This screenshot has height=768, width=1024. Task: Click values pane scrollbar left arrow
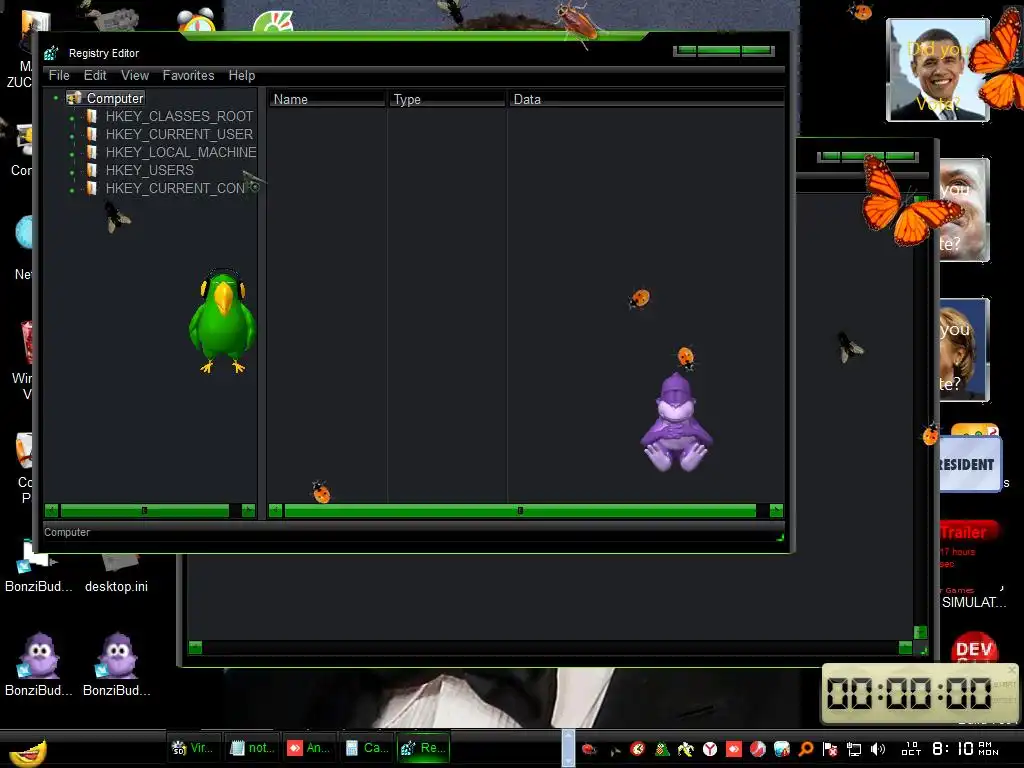coord(276,511)
